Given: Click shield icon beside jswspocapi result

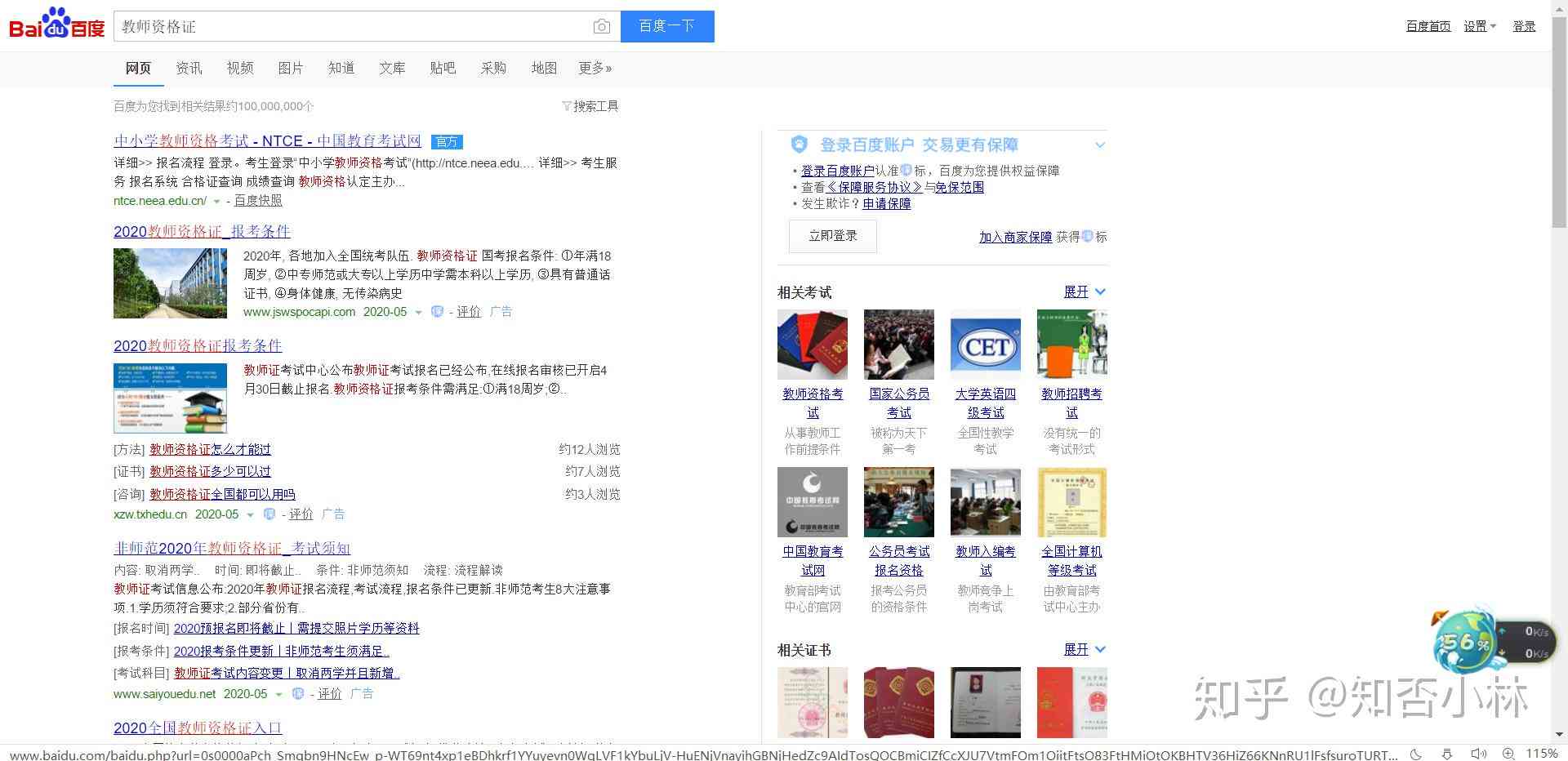Looking at the screenshot, I should (x=437, y=311).
